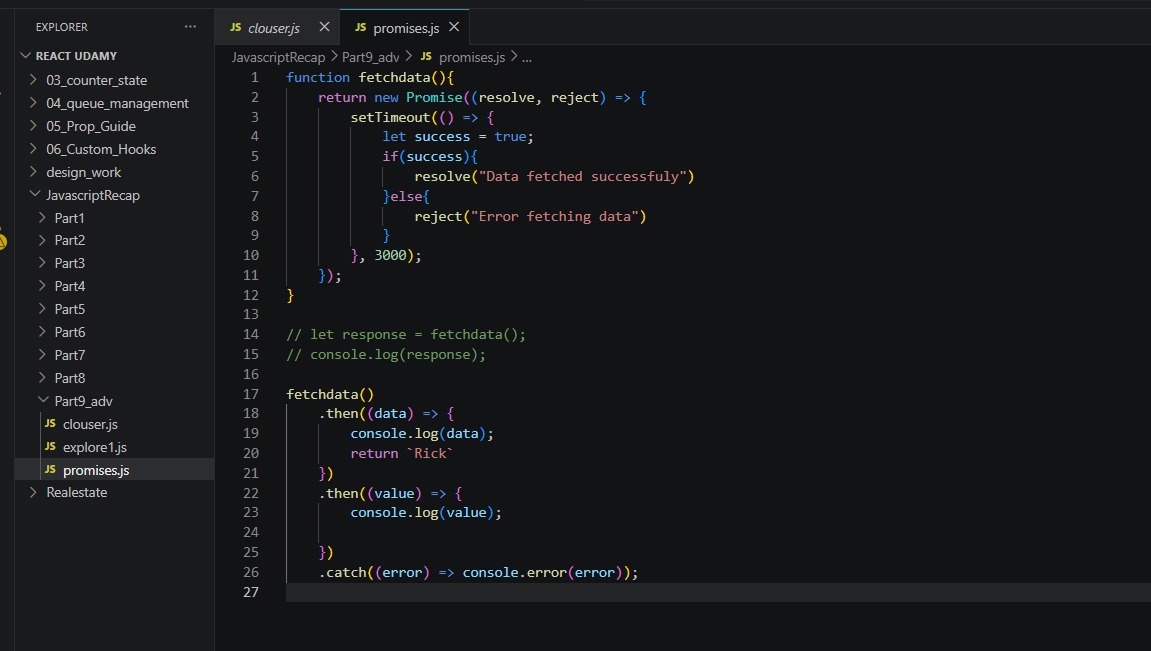Open promises.js in the file explorer
Viewport: 1151px width, 651px height.
95,470
